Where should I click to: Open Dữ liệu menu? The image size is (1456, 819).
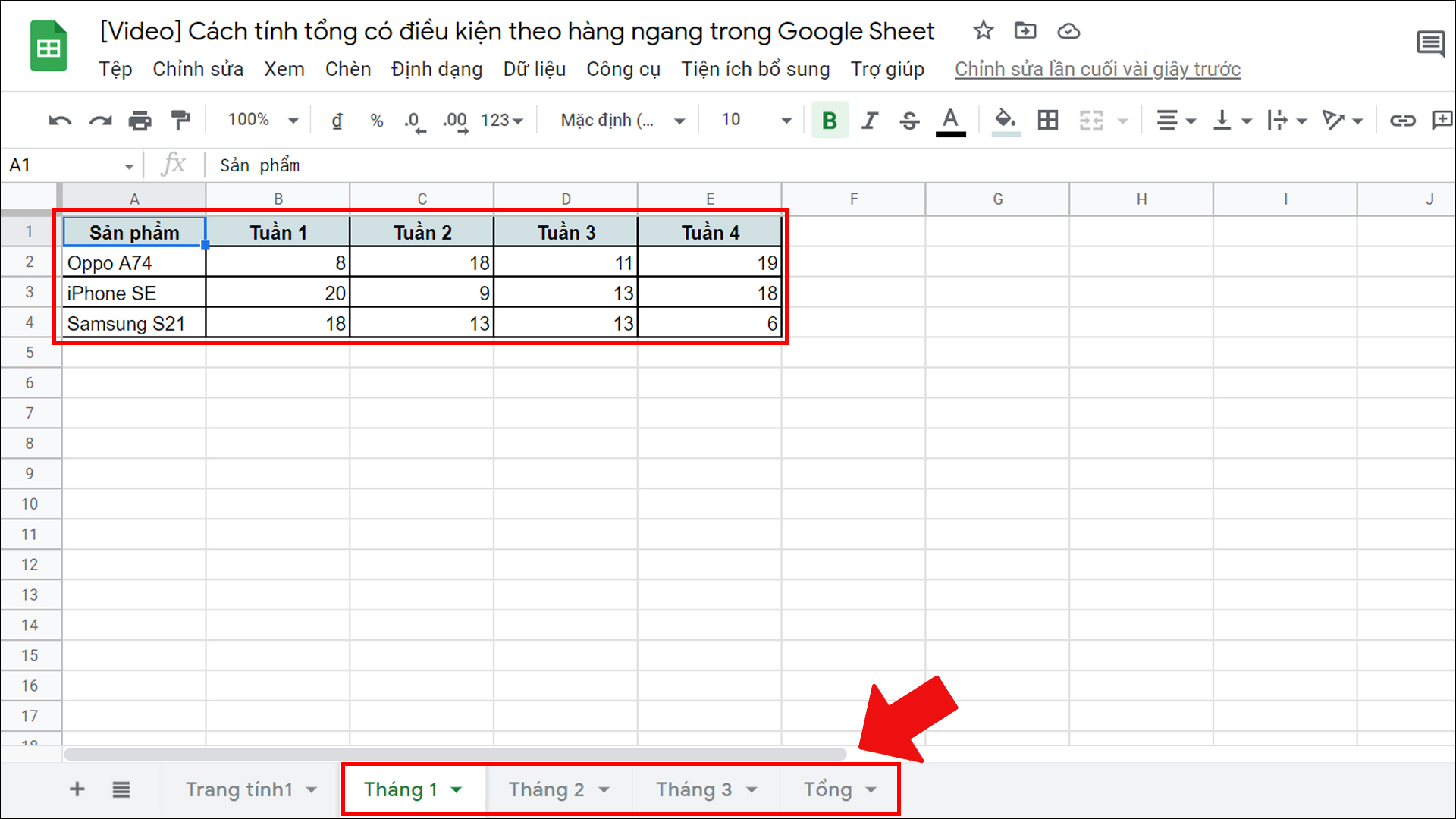535,69
